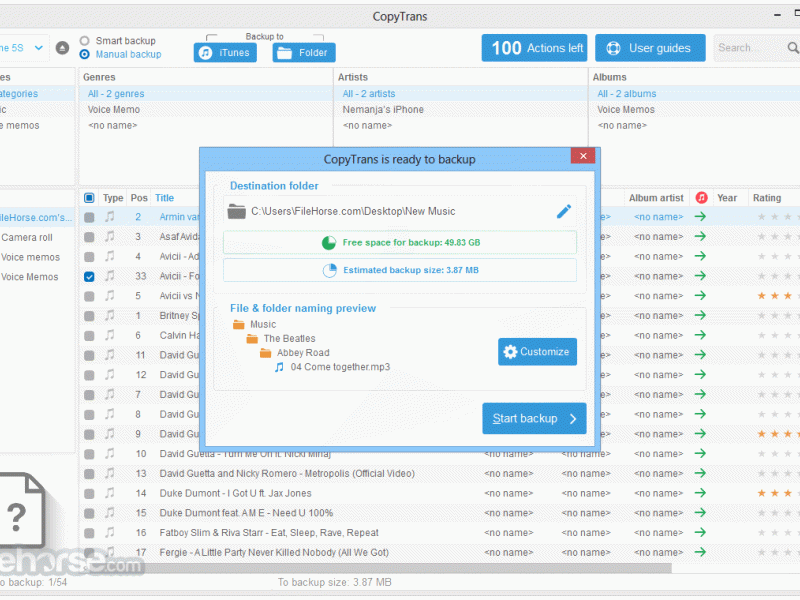Click the Abbey Road folder icon
Viewport: 800px width, 600px height.
265,353
